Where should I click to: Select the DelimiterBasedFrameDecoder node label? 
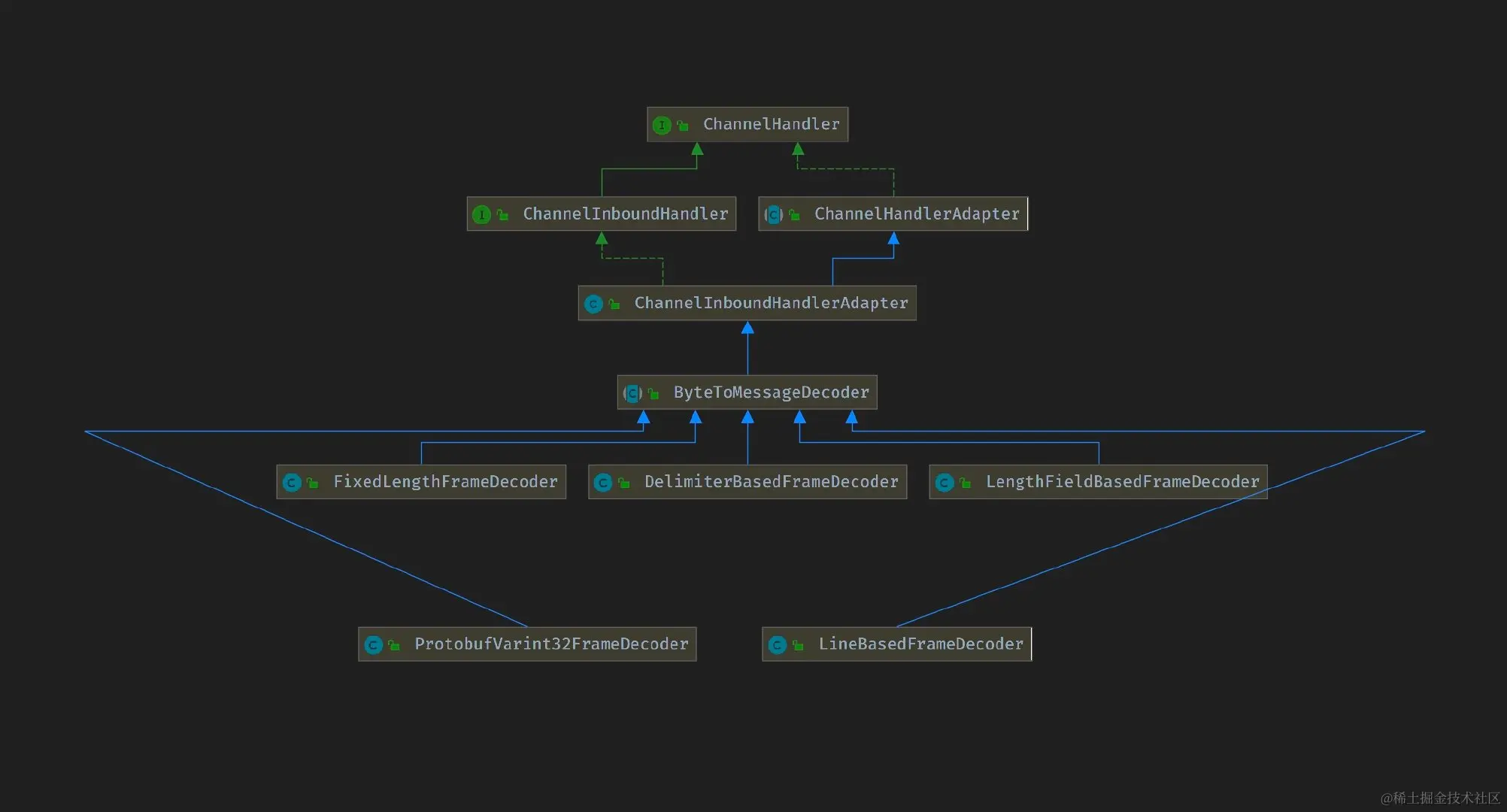(771, 482)
